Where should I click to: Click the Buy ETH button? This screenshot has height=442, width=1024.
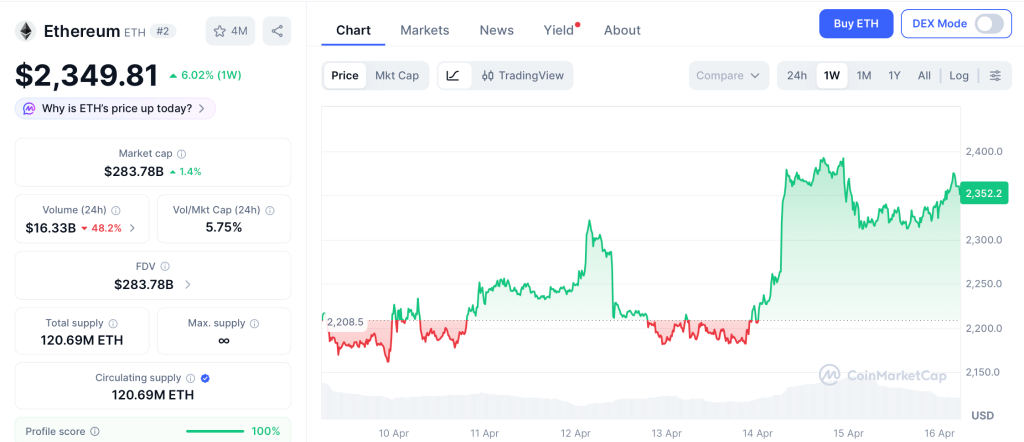[855, 24]
